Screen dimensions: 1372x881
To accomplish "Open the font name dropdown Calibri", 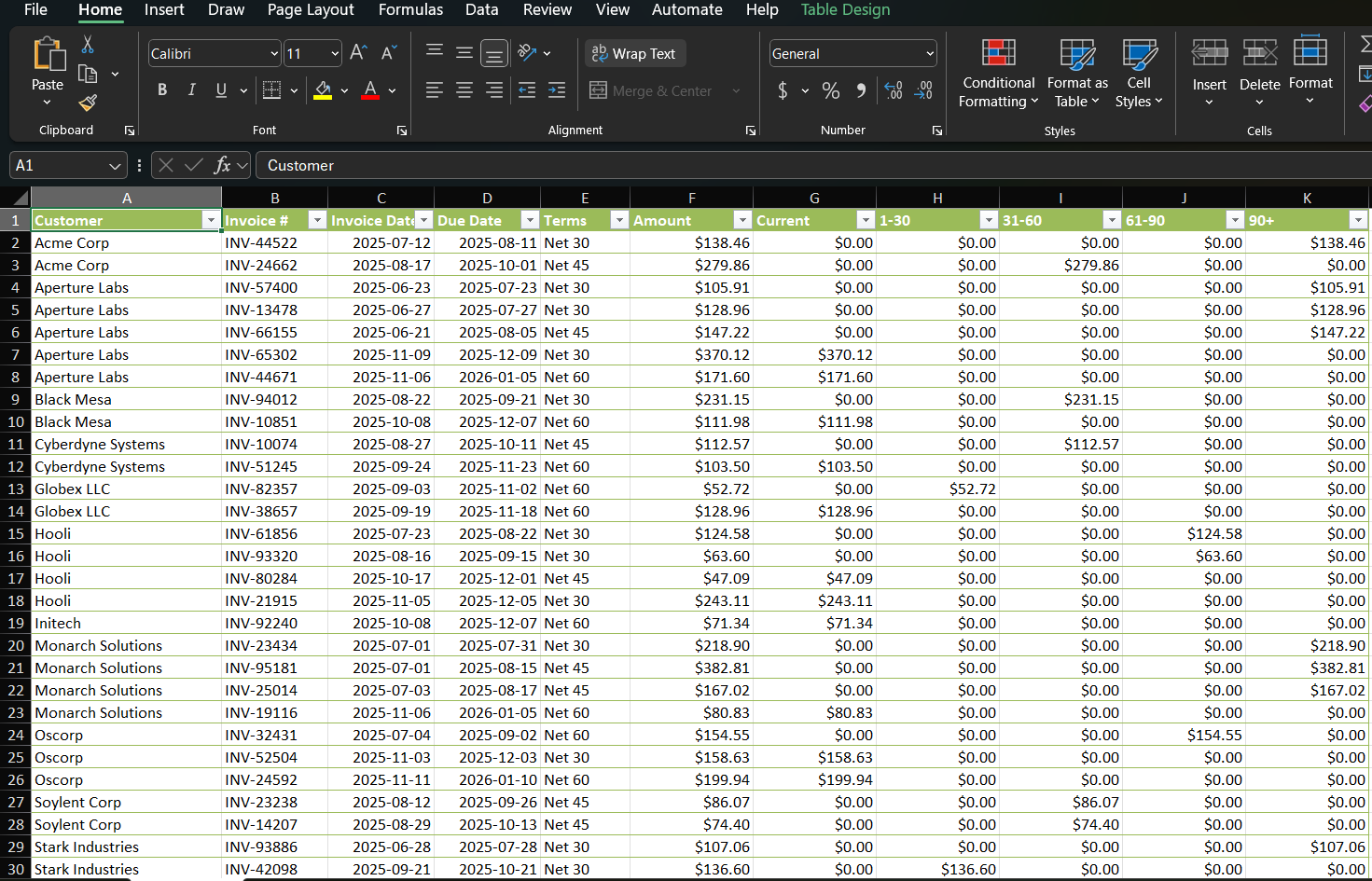I will point(274,54).
